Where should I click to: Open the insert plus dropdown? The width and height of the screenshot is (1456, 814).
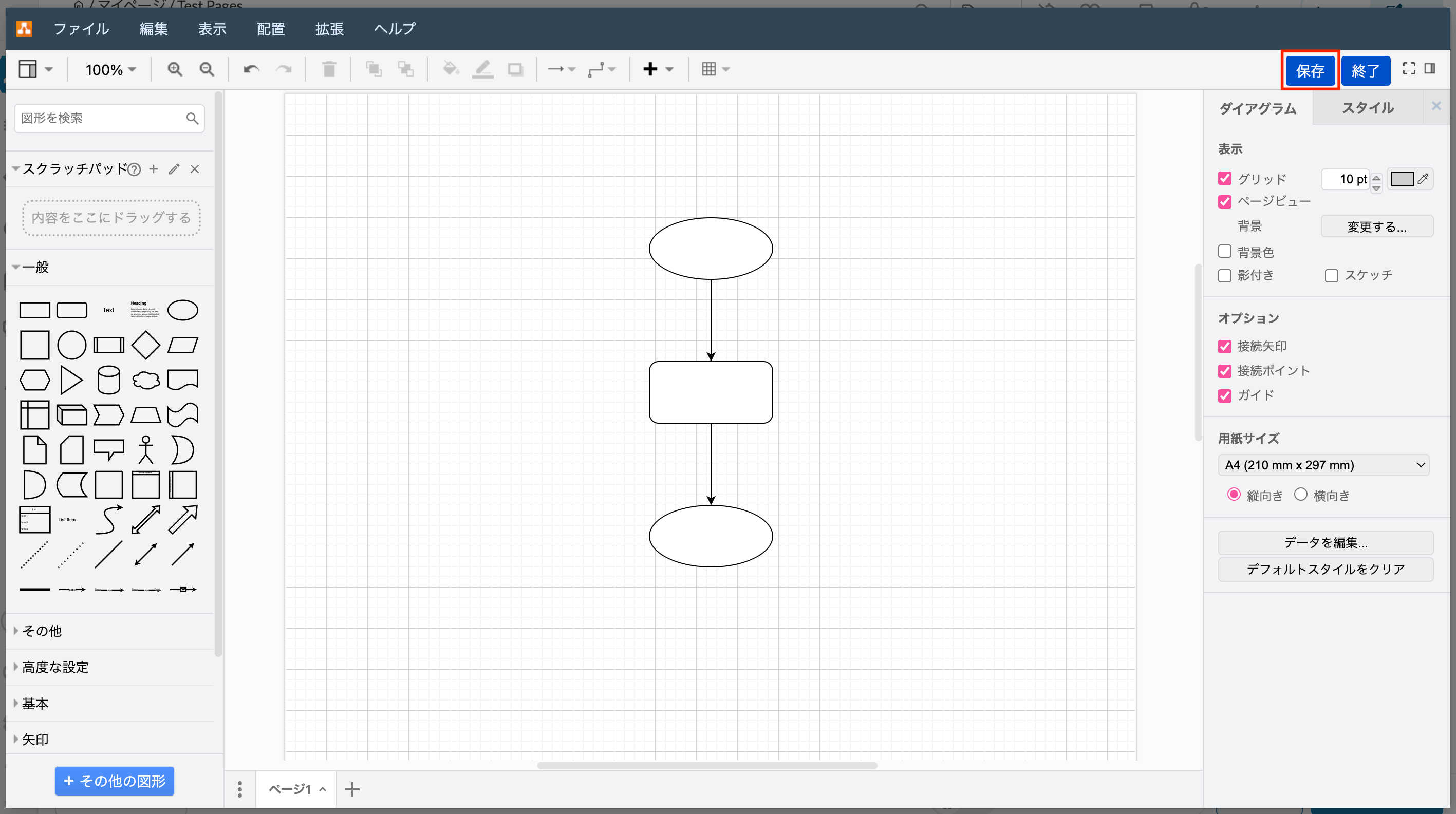(x=659, y=69)
